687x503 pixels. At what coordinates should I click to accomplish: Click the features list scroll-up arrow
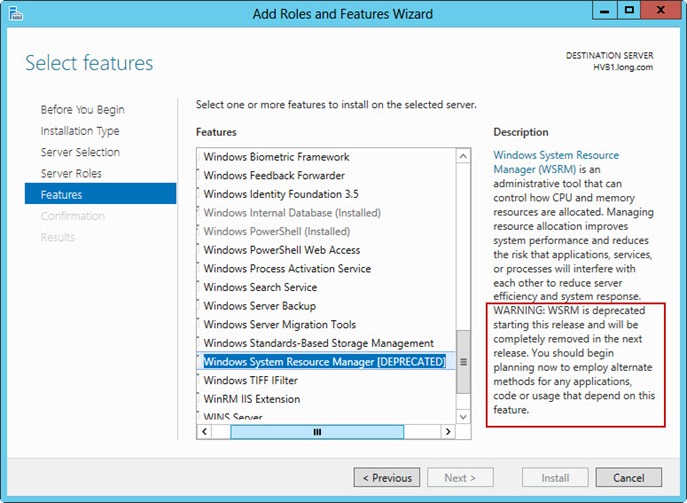pos(463,156)
